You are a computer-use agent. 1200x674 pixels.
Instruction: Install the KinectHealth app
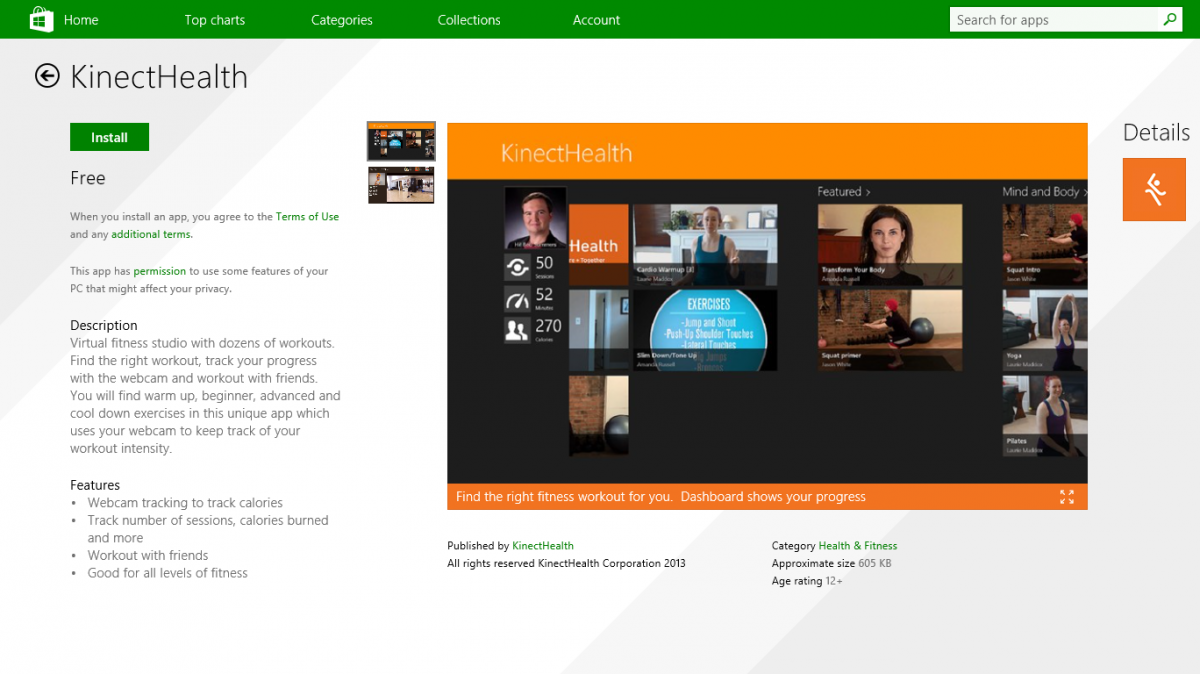point(109,137)
